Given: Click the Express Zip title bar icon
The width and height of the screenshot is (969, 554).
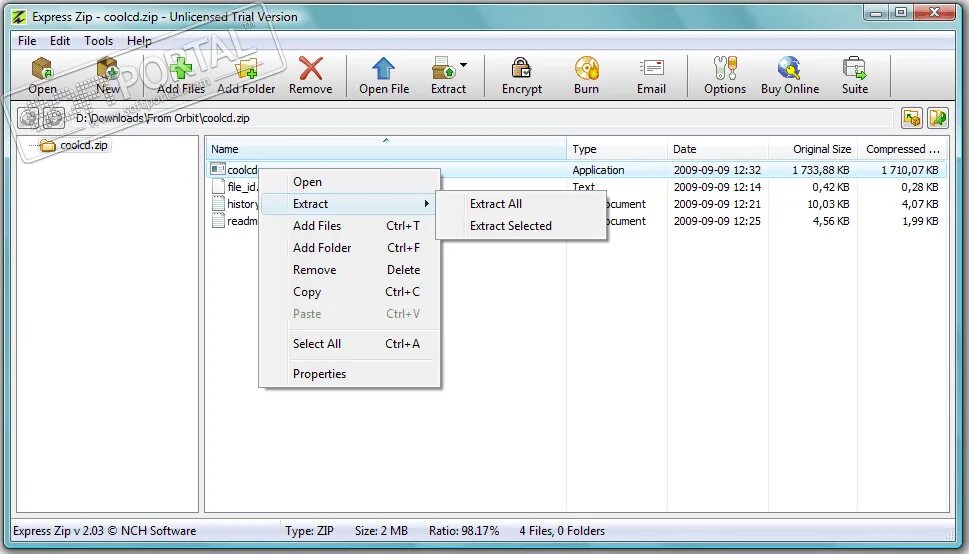Looking at the screenshot, I should (x=20, y=17).
